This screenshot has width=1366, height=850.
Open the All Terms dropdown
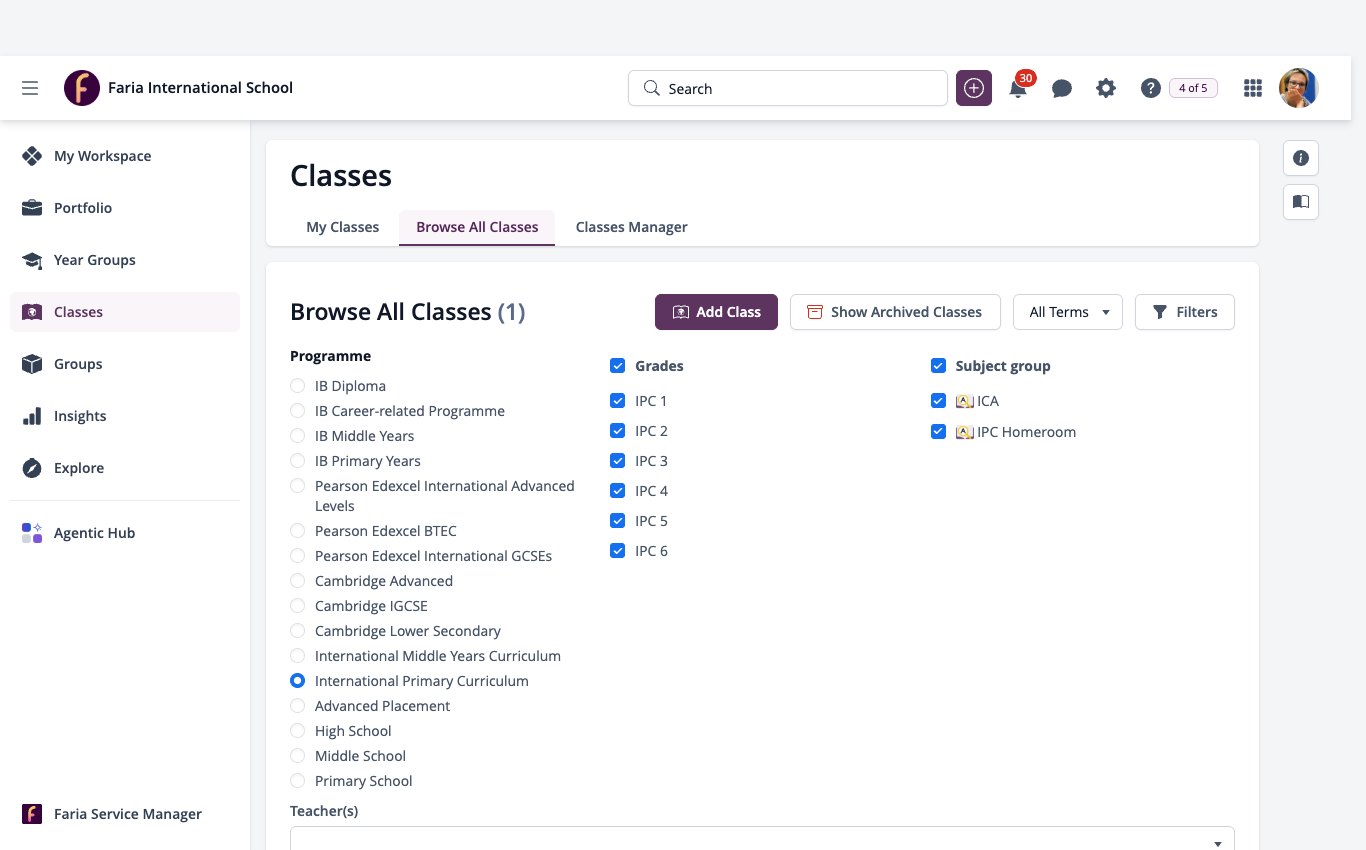point(1068,312)
